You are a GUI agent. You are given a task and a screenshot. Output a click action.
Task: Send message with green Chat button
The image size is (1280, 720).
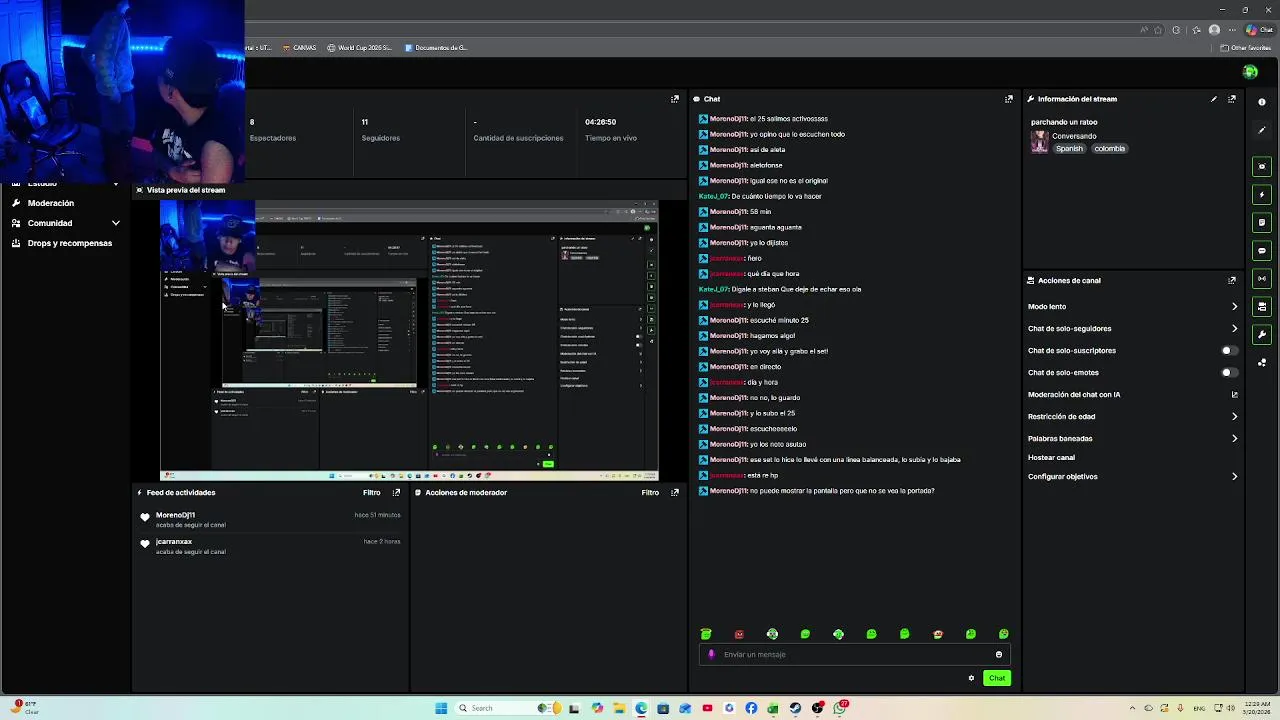pyautogui.click(x=997, y=678)
